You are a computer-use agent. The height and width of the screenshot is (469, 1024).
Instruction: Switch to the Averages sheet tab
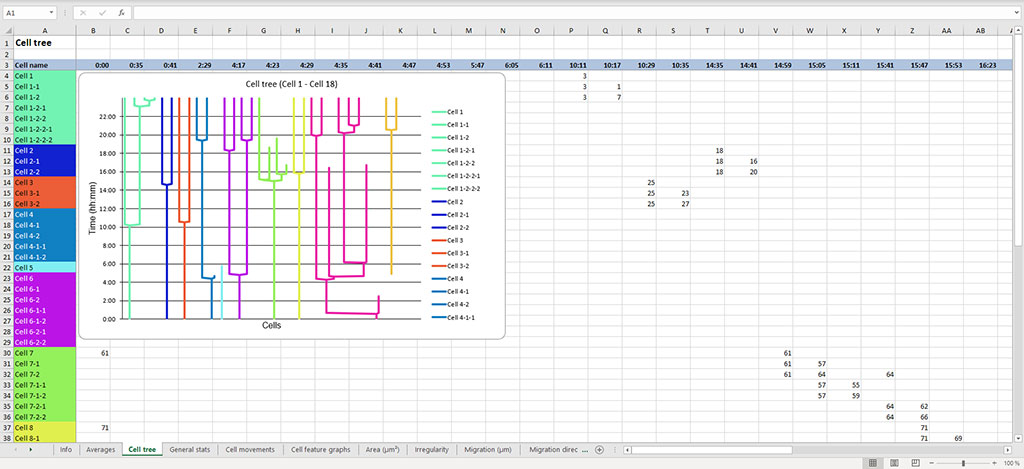tap(101, 449)
